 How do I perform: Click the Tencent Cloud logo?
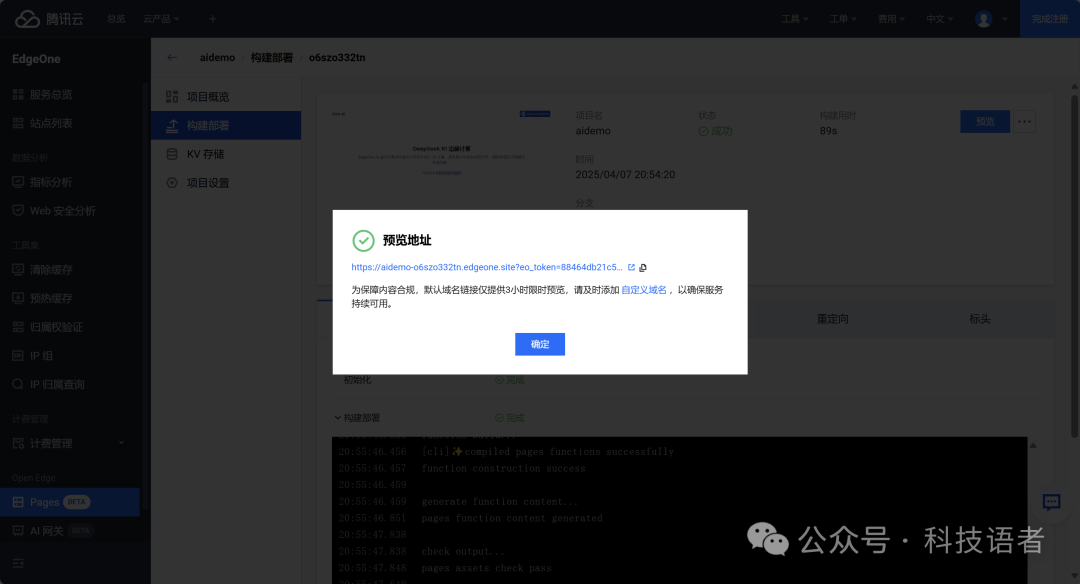coord(49,19)
